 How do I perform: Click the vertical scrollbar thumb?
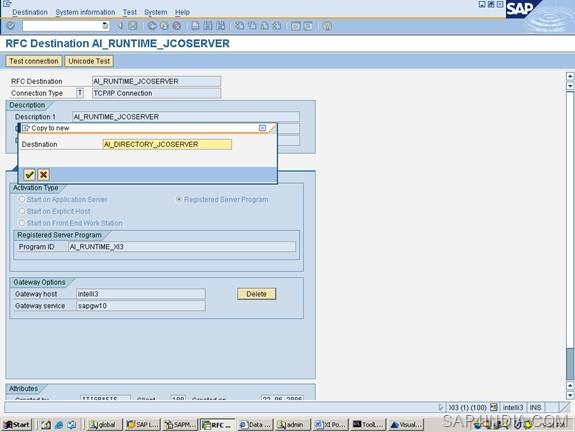pyautogui.click(x=570, y=364)
